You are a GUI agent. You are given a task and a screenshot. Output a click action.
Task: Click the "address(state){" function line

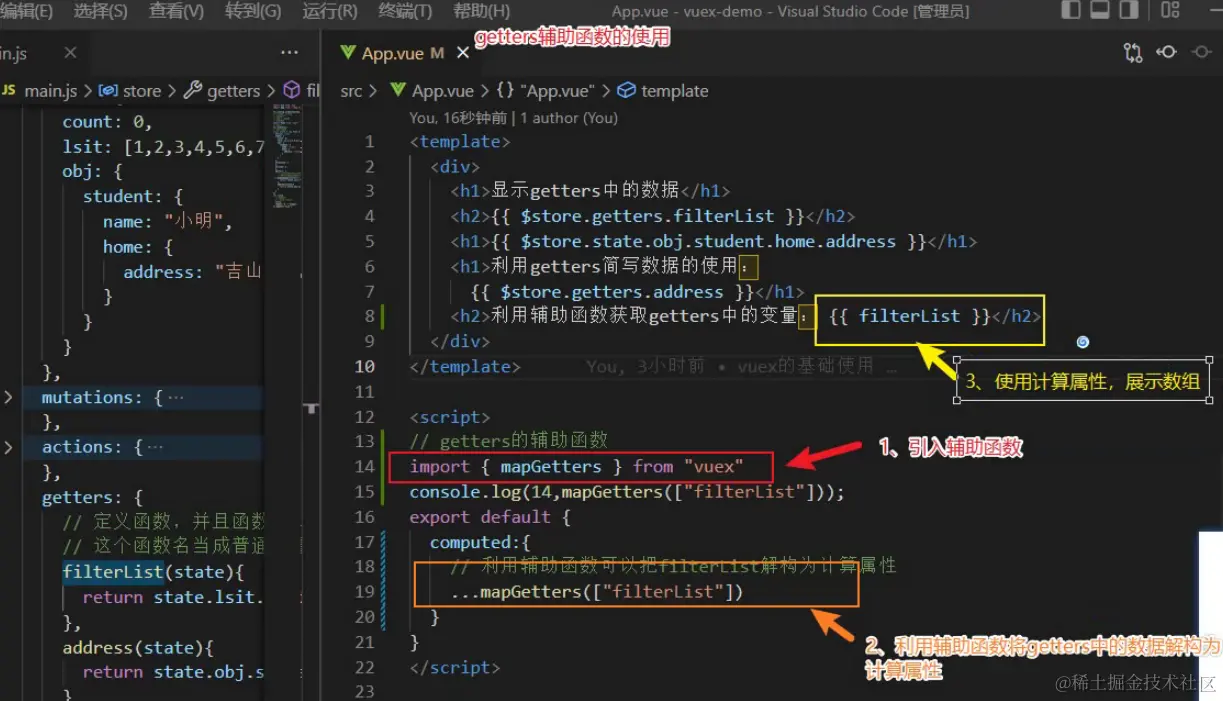(138, 647)
